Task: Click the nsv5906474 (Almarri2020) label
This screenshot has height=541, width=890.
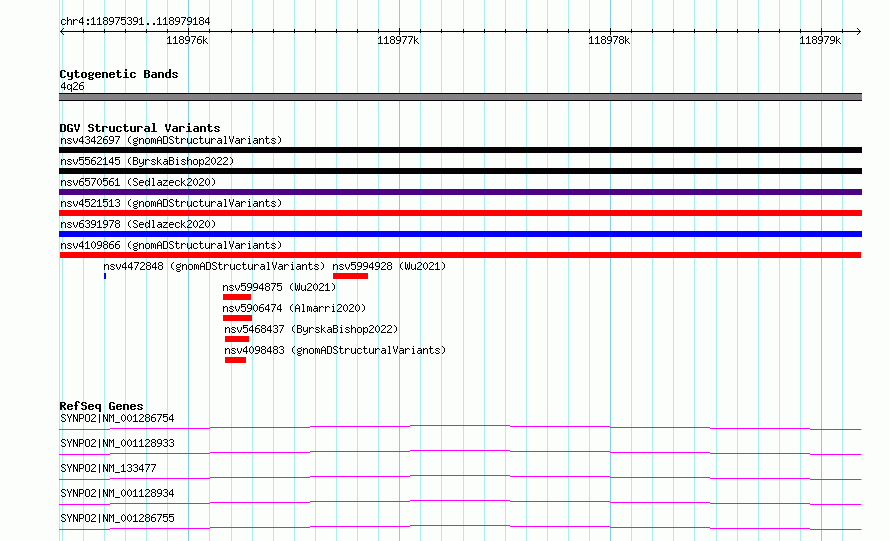Action: coord(294,308)
